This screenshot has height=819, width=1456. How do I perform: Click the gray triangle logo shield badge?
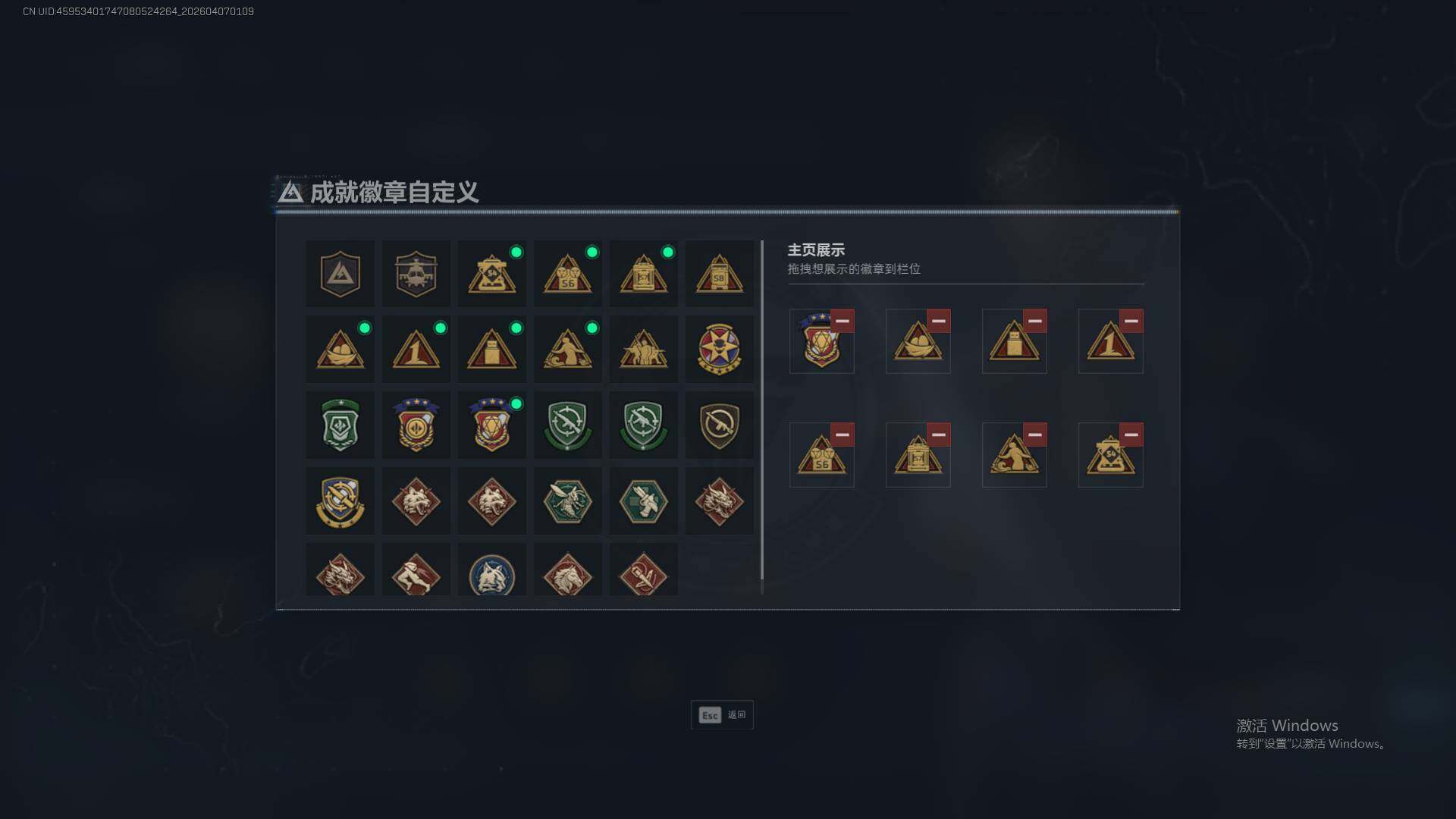click(340, 274)
